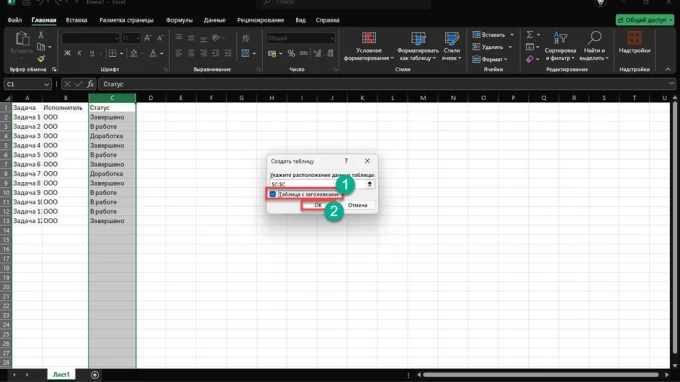Click the decrease decimal icon
The image size is (680, 382).
pos(330,53)
